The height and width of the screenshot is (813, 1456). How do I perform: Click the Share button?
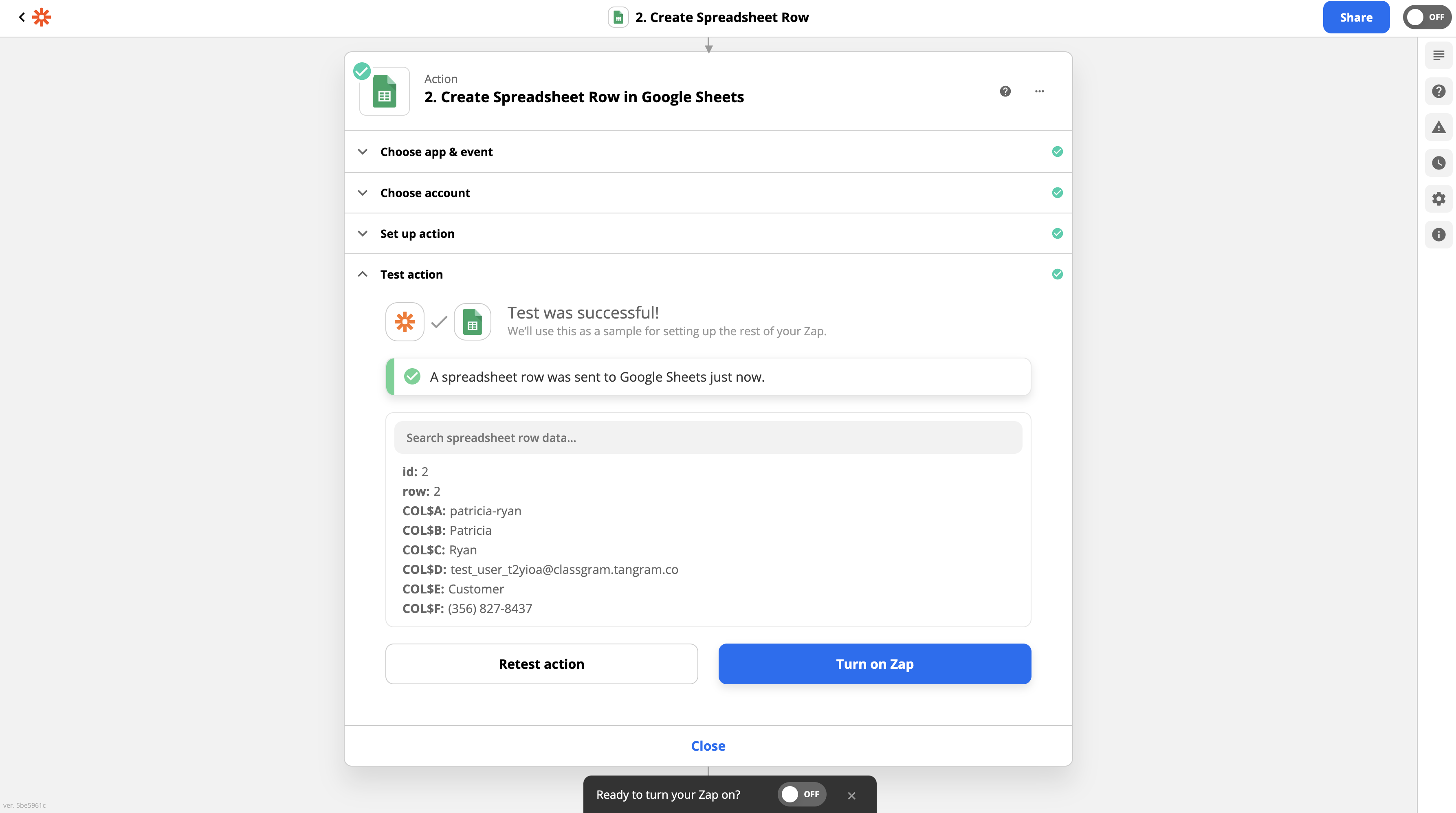pos(1356,17)
